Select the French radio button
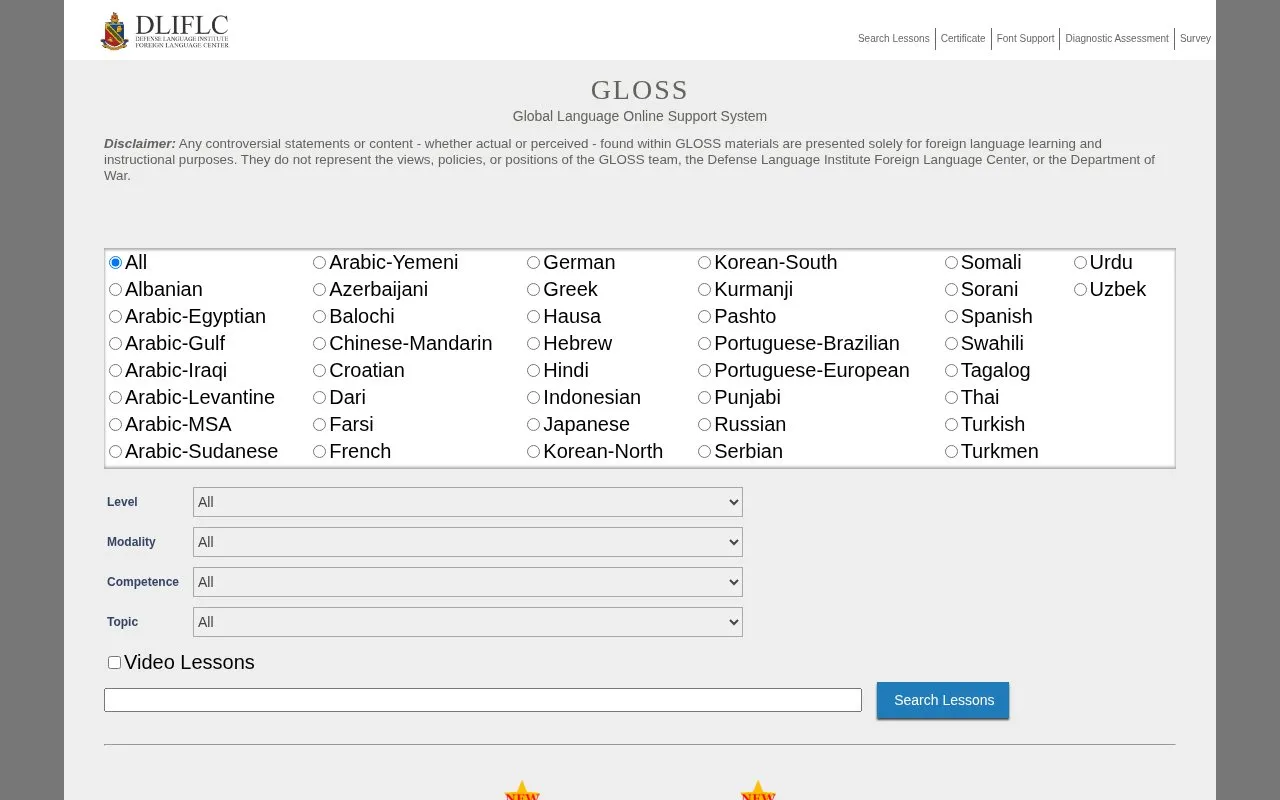Image resolution: width=1280 pixels, height=800 pixels. [320, 452]
